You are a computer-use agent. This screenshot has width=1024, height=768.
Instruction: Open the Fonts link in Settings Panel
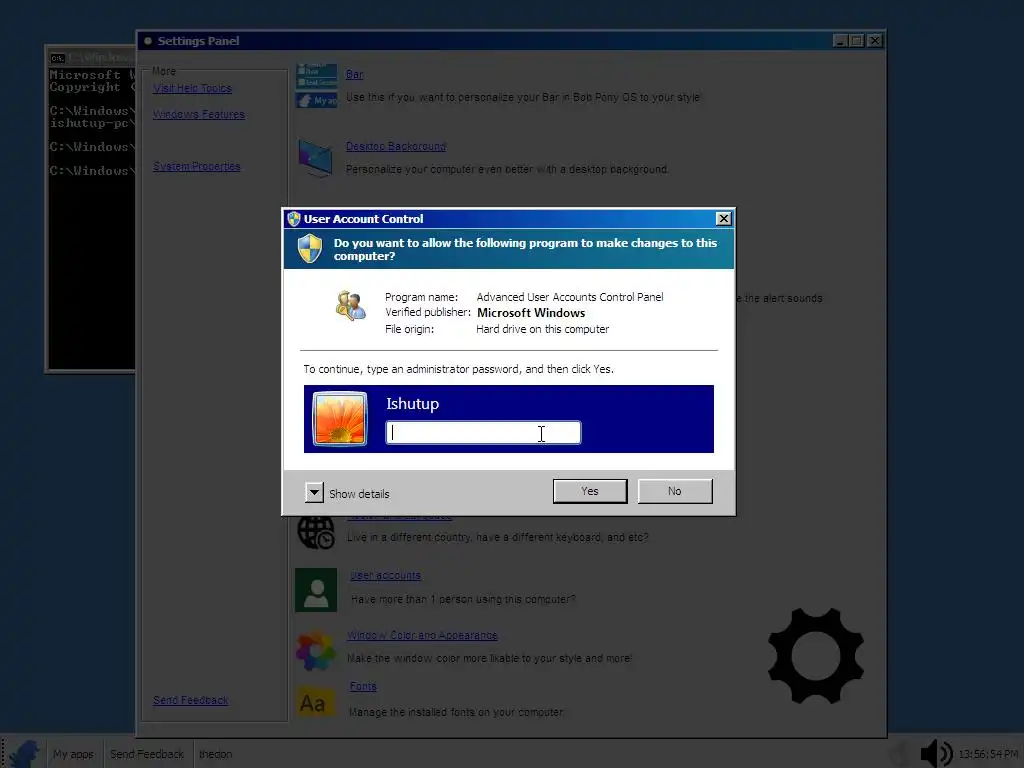pos(363,686)
